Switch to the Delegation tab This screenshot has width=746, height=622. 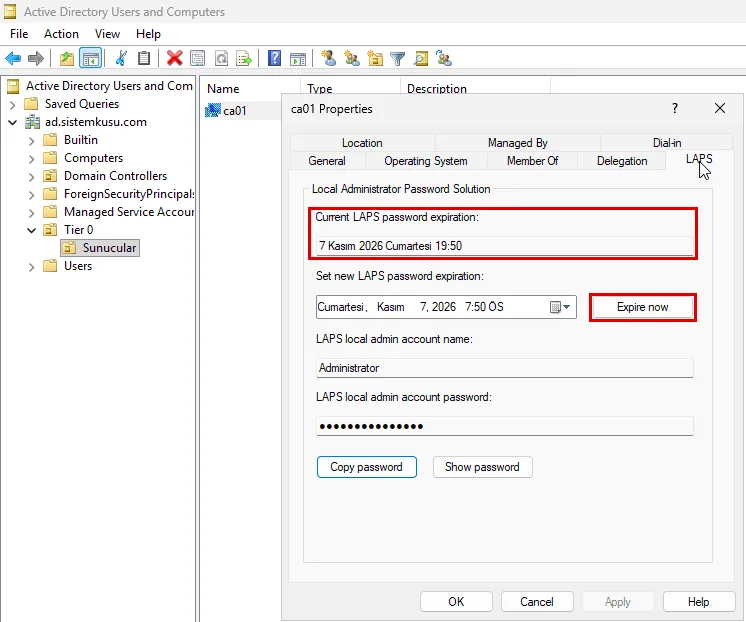pyautogui.click(x=622, y=161)
